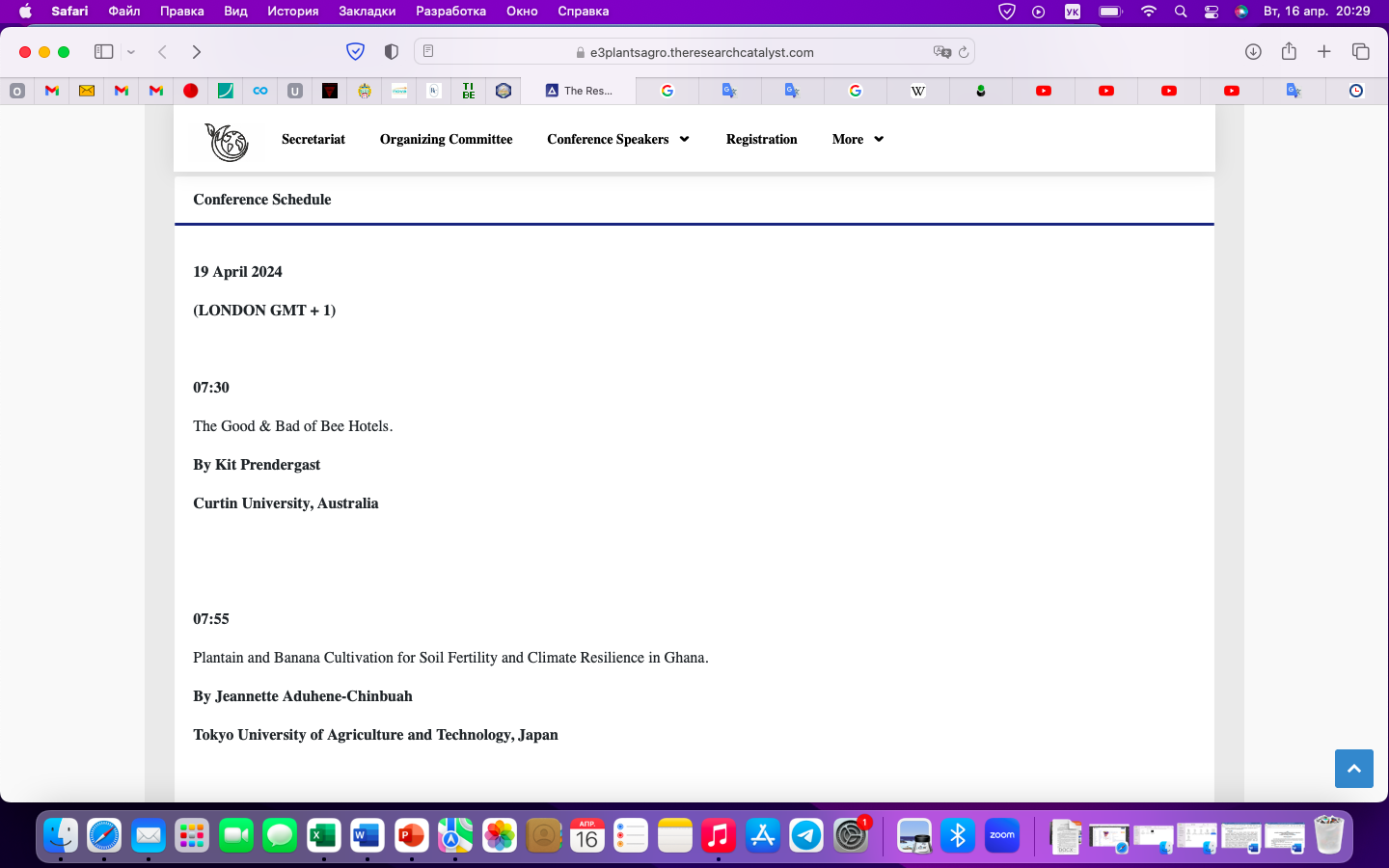This screenshot has width=1389, height=868.
Task: Switch to the TIBE tab
Action: pos(469,91)
